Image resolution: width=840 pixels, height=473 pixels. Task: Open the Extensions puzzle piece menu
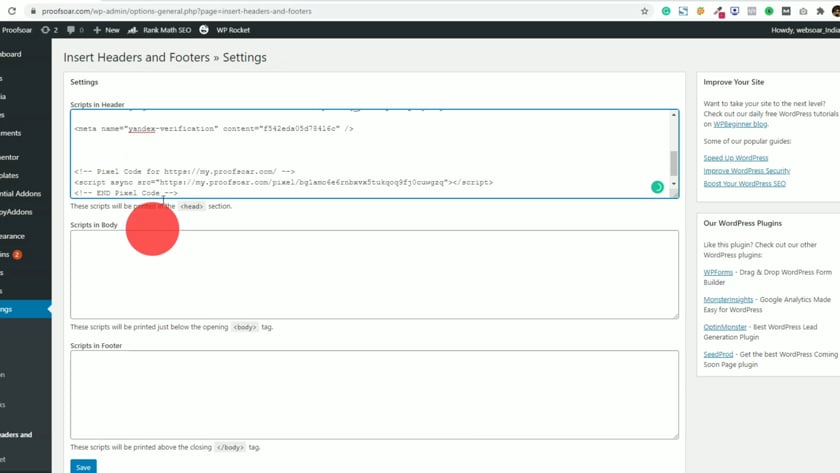pos(820,11)
